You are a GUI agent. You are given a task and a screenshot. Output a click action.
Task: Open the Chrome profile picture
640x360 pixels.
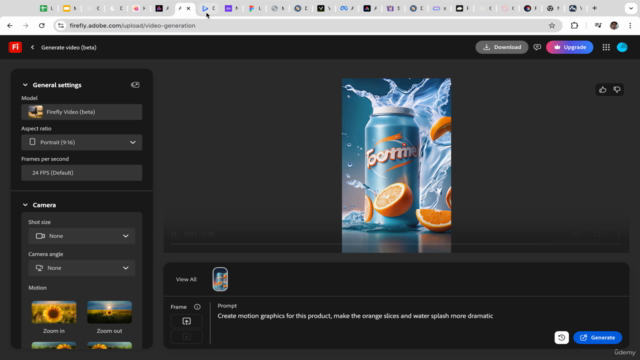[x=614, y=25]
